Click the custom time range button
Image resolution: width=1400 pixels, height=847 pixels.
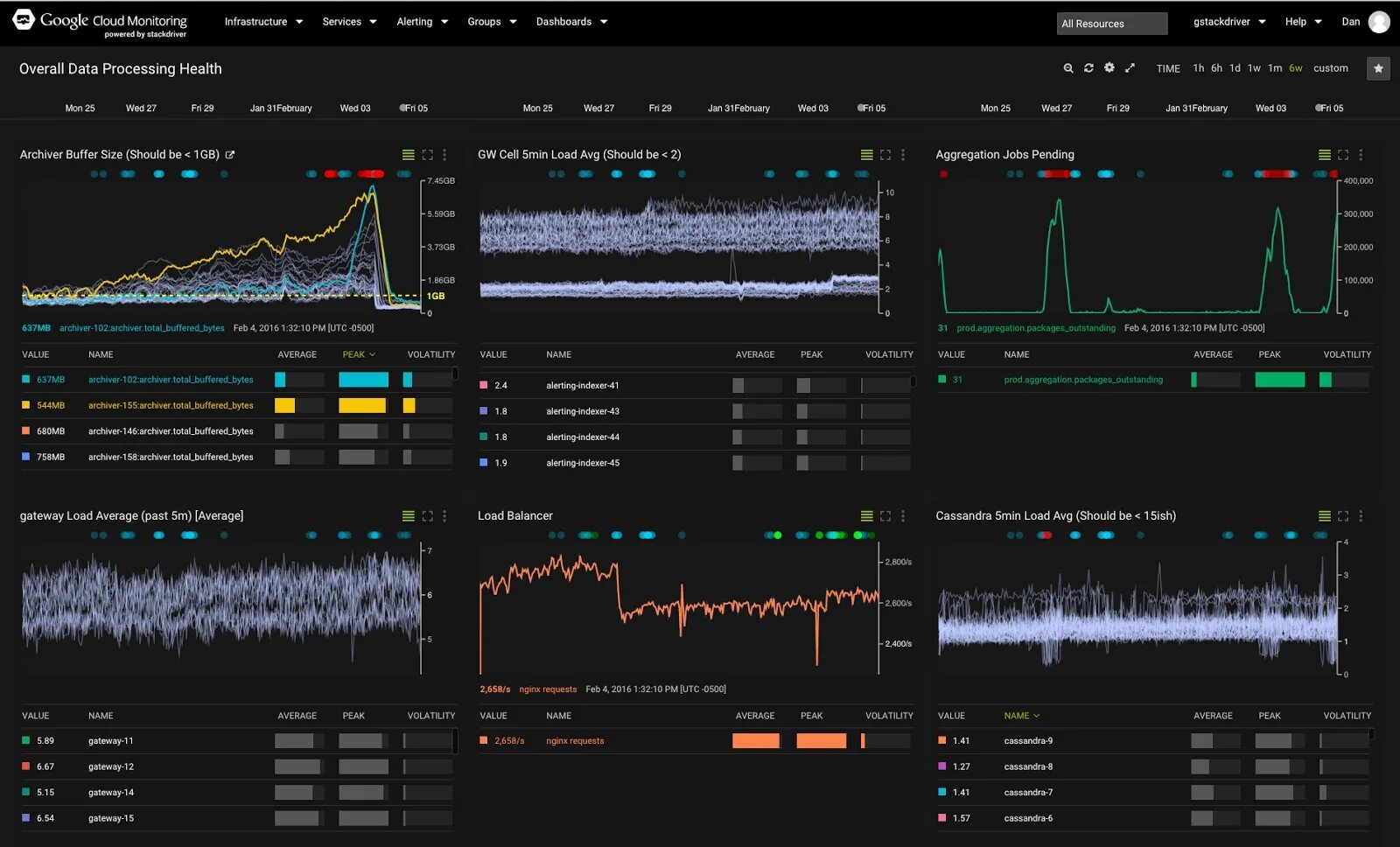pos(1330,67)
